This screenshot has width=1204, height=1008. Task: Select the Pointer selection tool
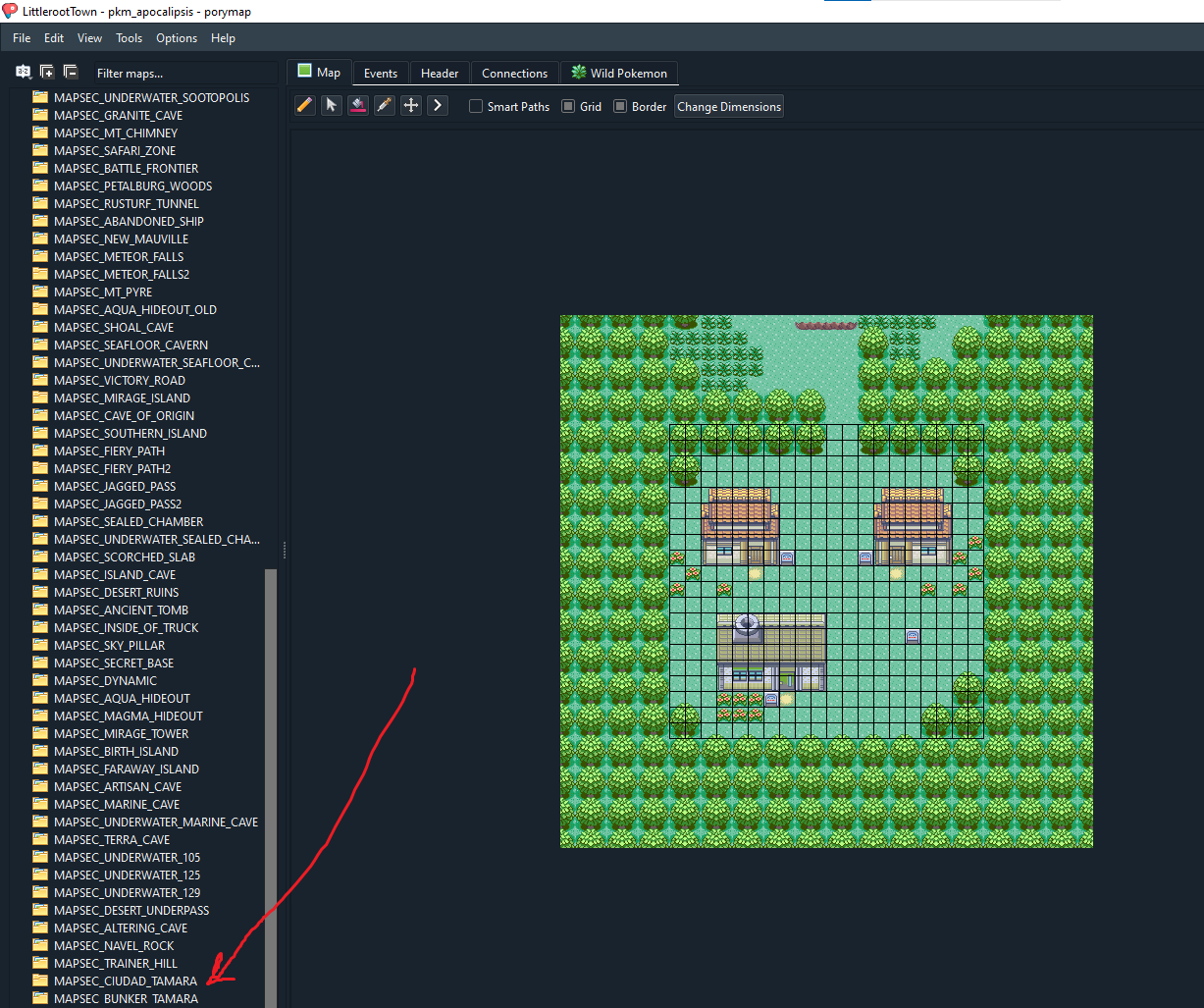pos(332,105)
